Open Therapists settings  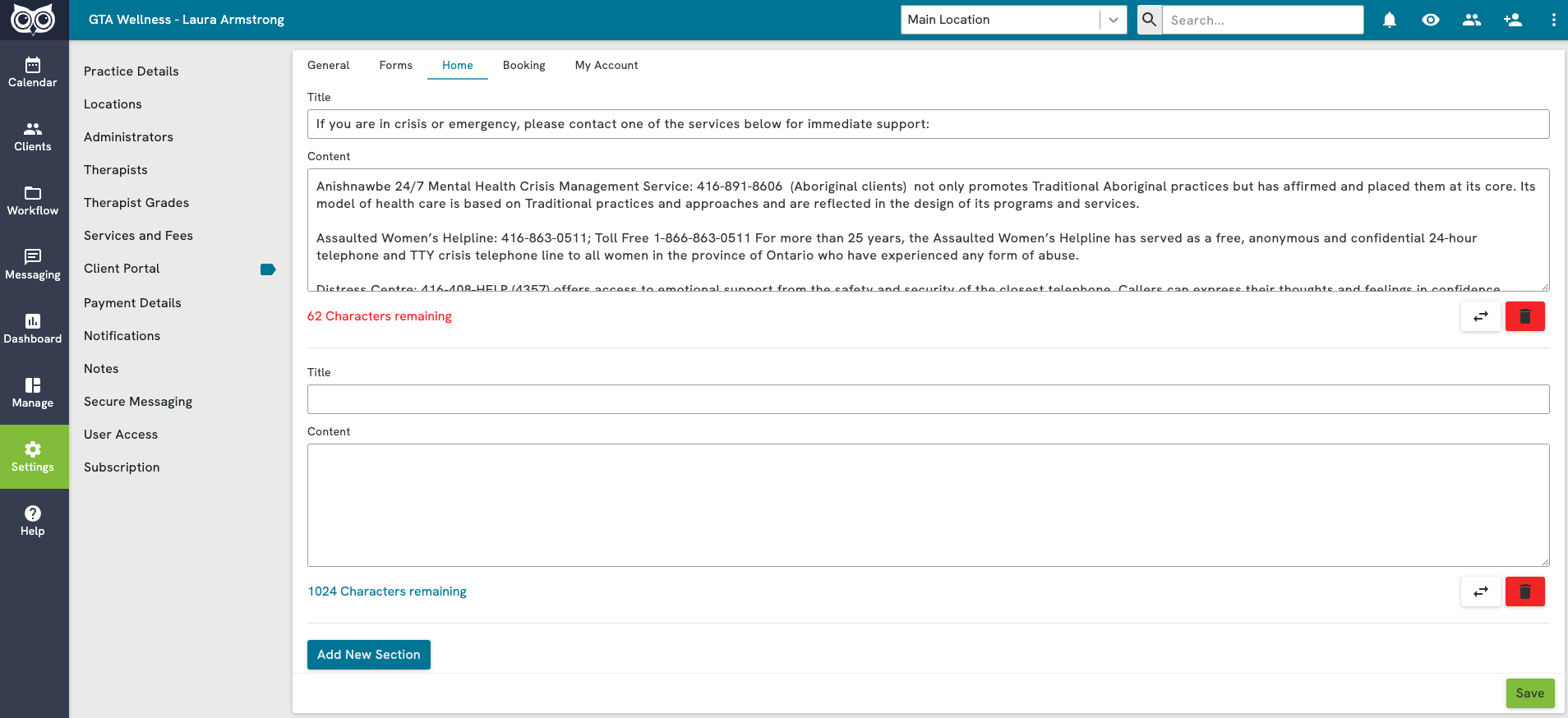click(x=116, y=170)
